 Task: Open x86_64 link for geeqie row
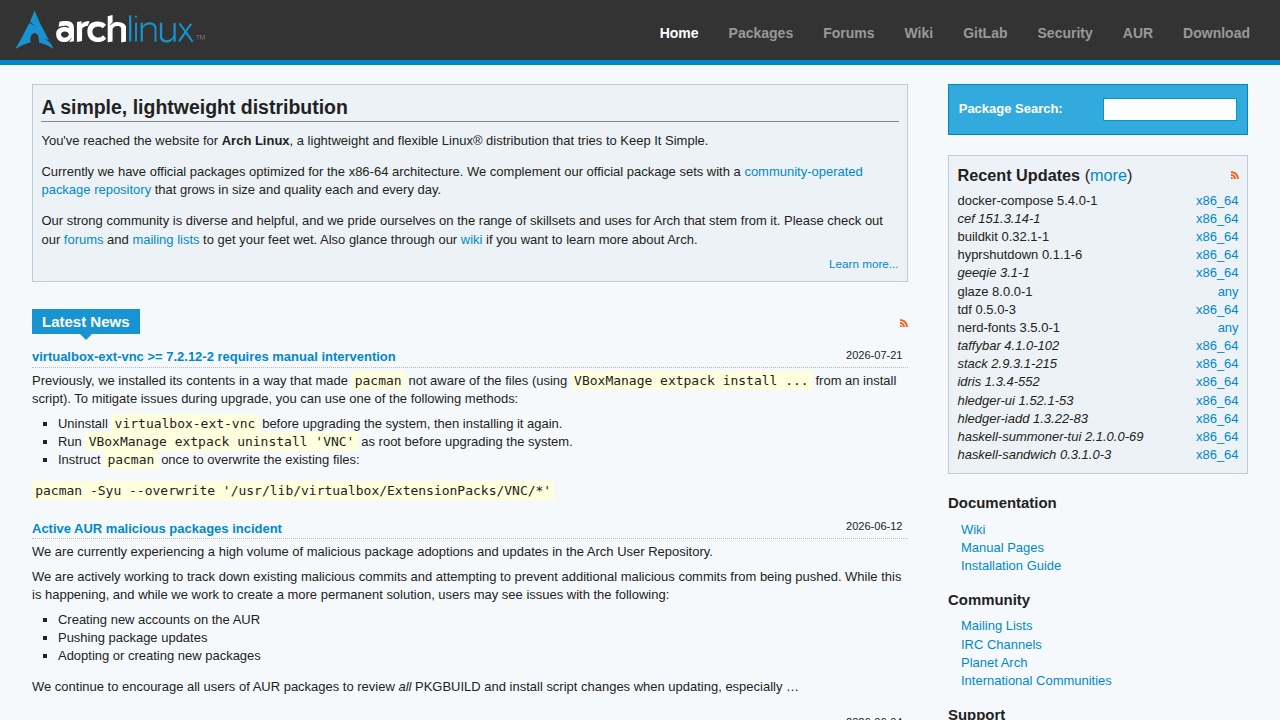1217,273
